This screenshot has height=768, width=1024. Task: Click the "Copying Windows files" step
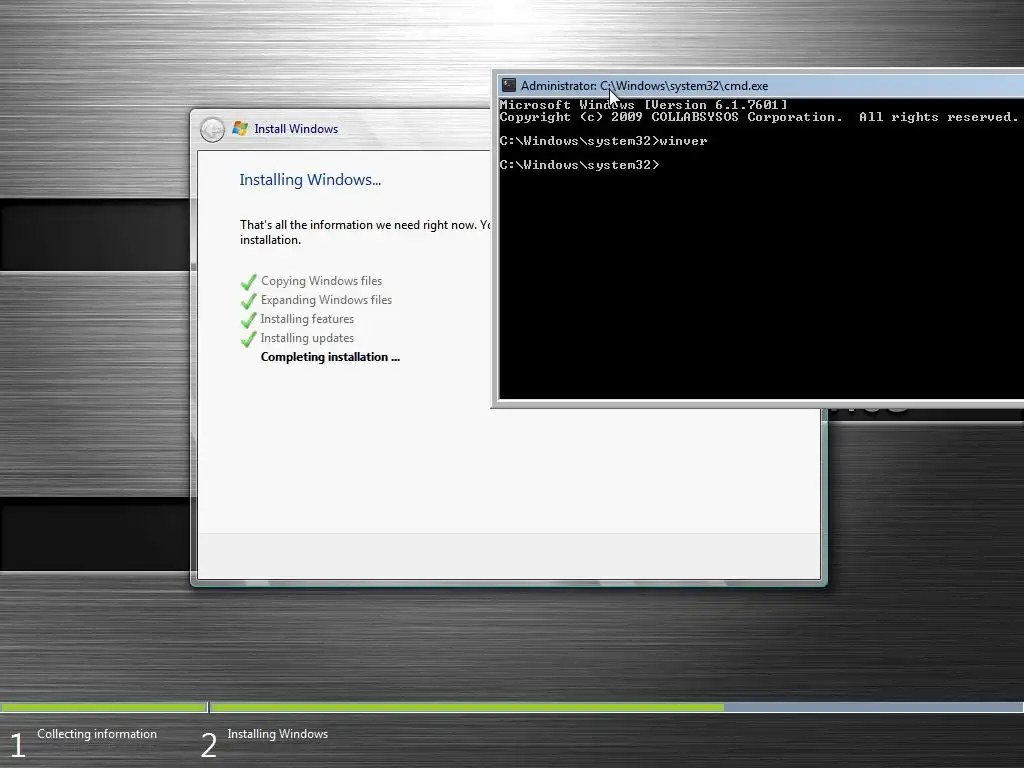(321, 281)
